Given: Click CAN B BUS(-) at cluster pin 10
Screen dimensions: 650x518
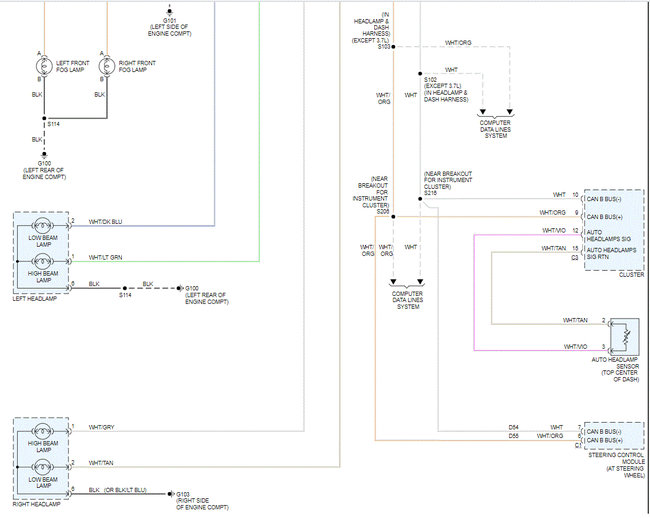Looking at the screenshot, I should tap(604, 199).
